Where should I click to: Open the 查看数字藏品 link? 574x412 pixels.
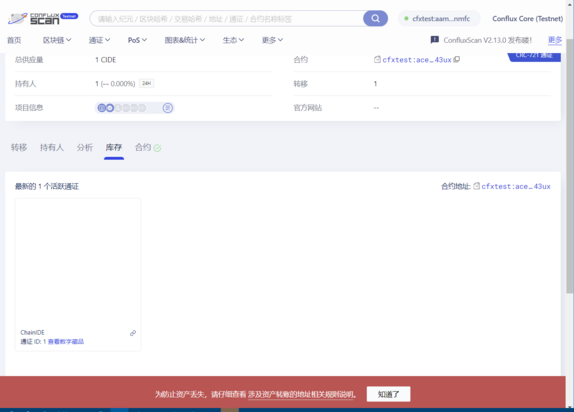pos(66,341)
